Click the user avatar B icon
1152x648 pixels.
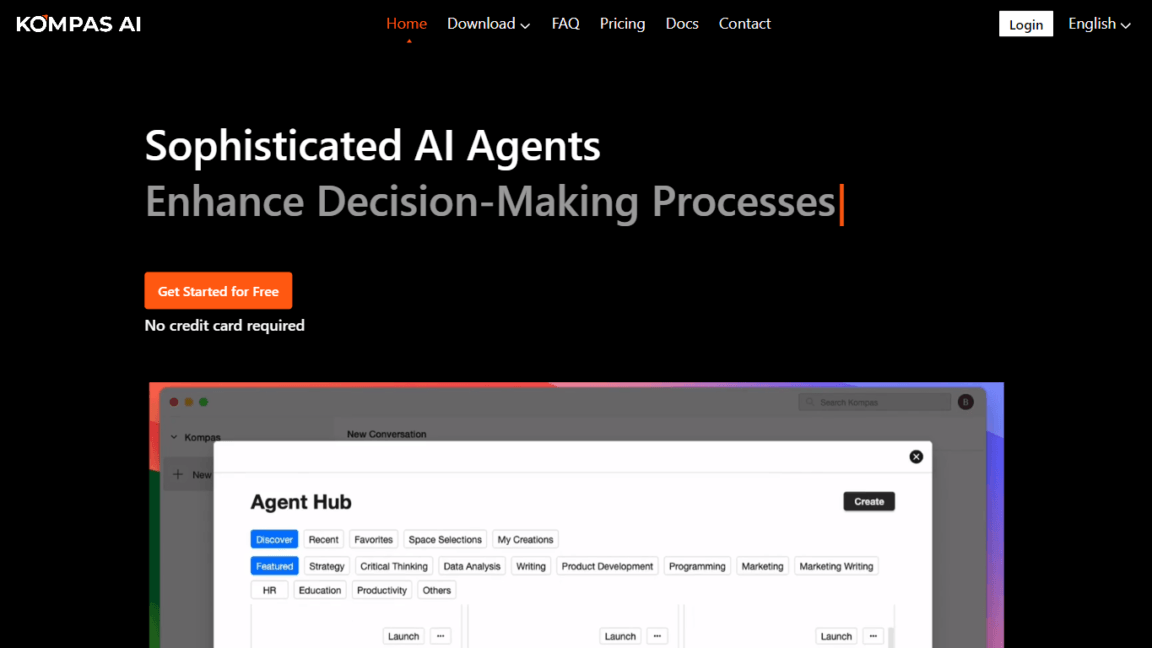click(x=965, y=402)
